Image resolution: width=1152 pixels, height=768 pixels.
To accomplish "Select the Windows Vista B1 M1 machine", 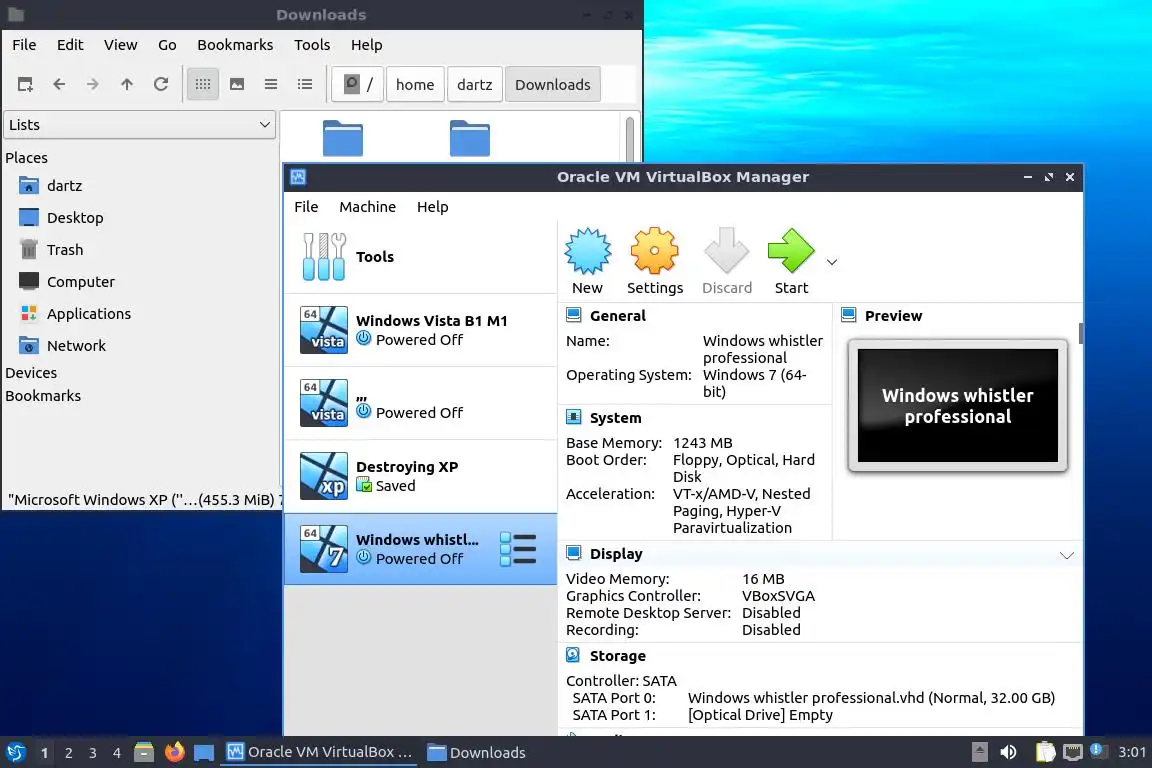I will point(420,330).
